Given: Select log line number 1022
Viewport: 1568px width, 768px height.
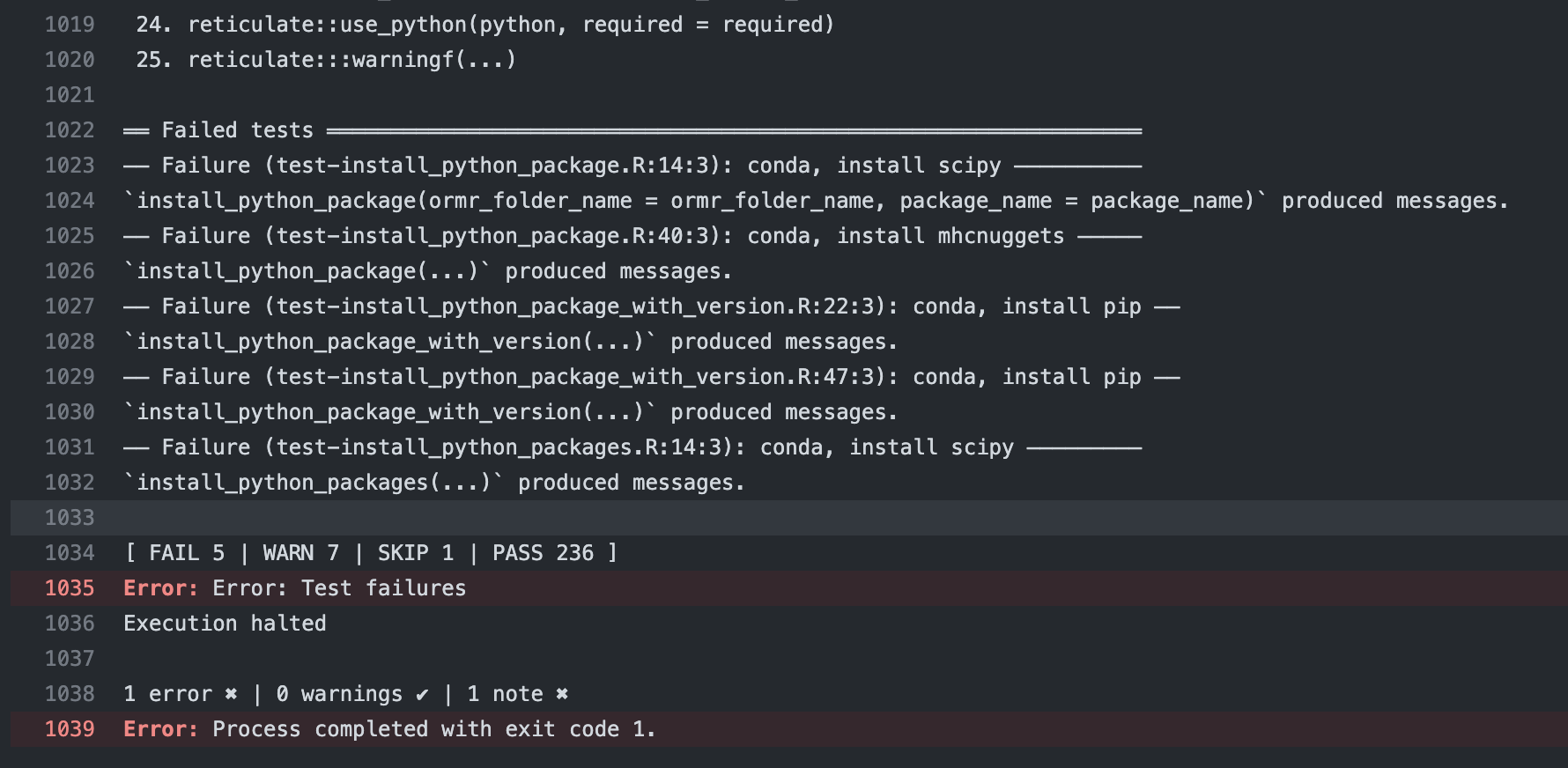Looking at the screenshot, I should point(70,130).
